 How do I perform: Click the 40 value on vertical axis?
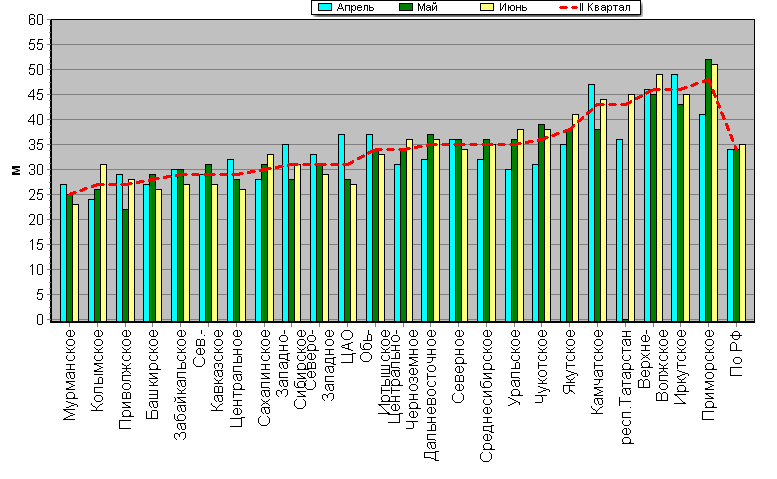tap(36, 120)
